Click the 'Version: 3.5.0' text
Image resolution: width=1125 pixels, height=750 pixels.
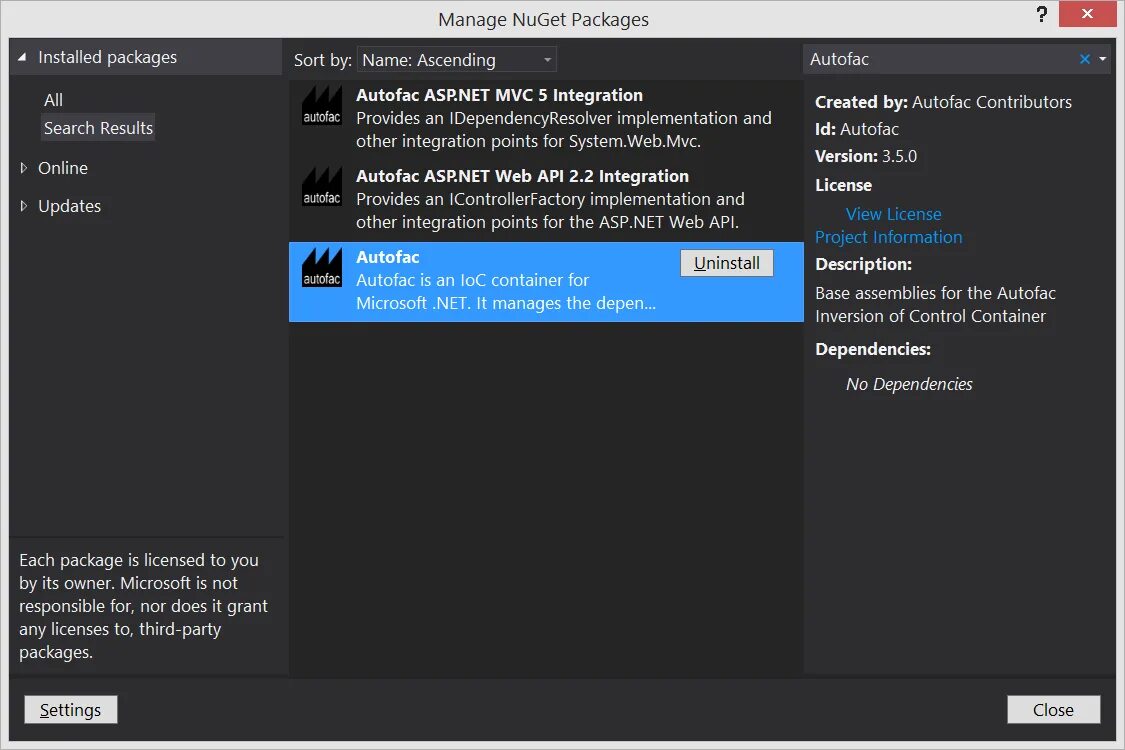[x=866, y=156]
